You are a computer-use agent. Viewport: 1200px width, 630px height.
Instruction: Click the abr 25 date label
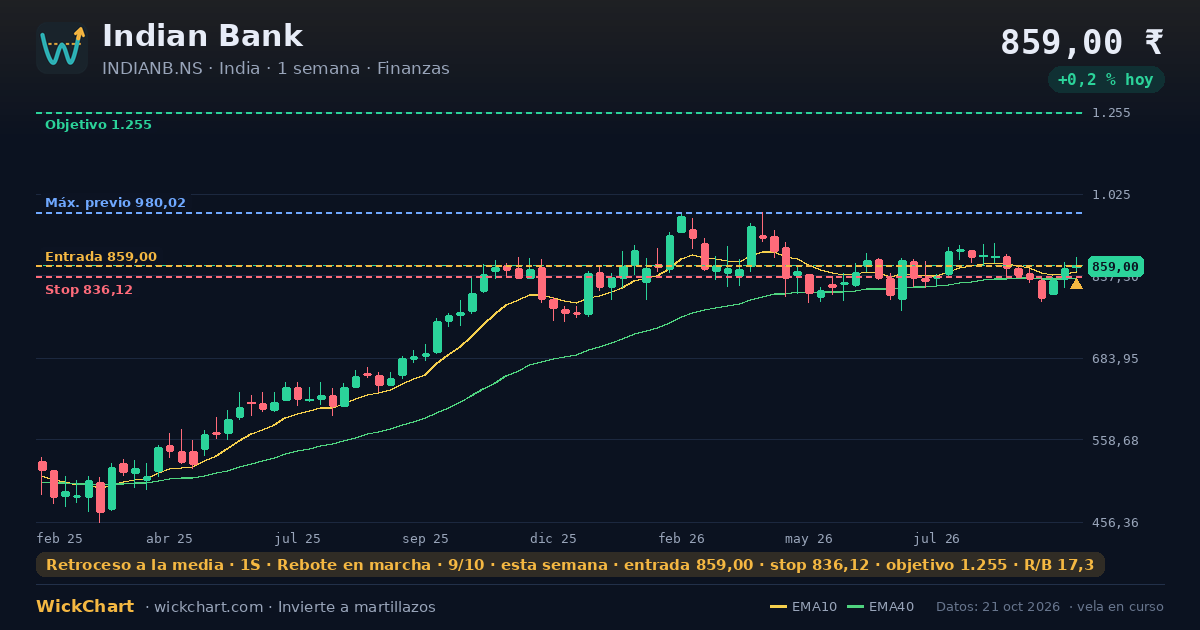click(169, 538)
